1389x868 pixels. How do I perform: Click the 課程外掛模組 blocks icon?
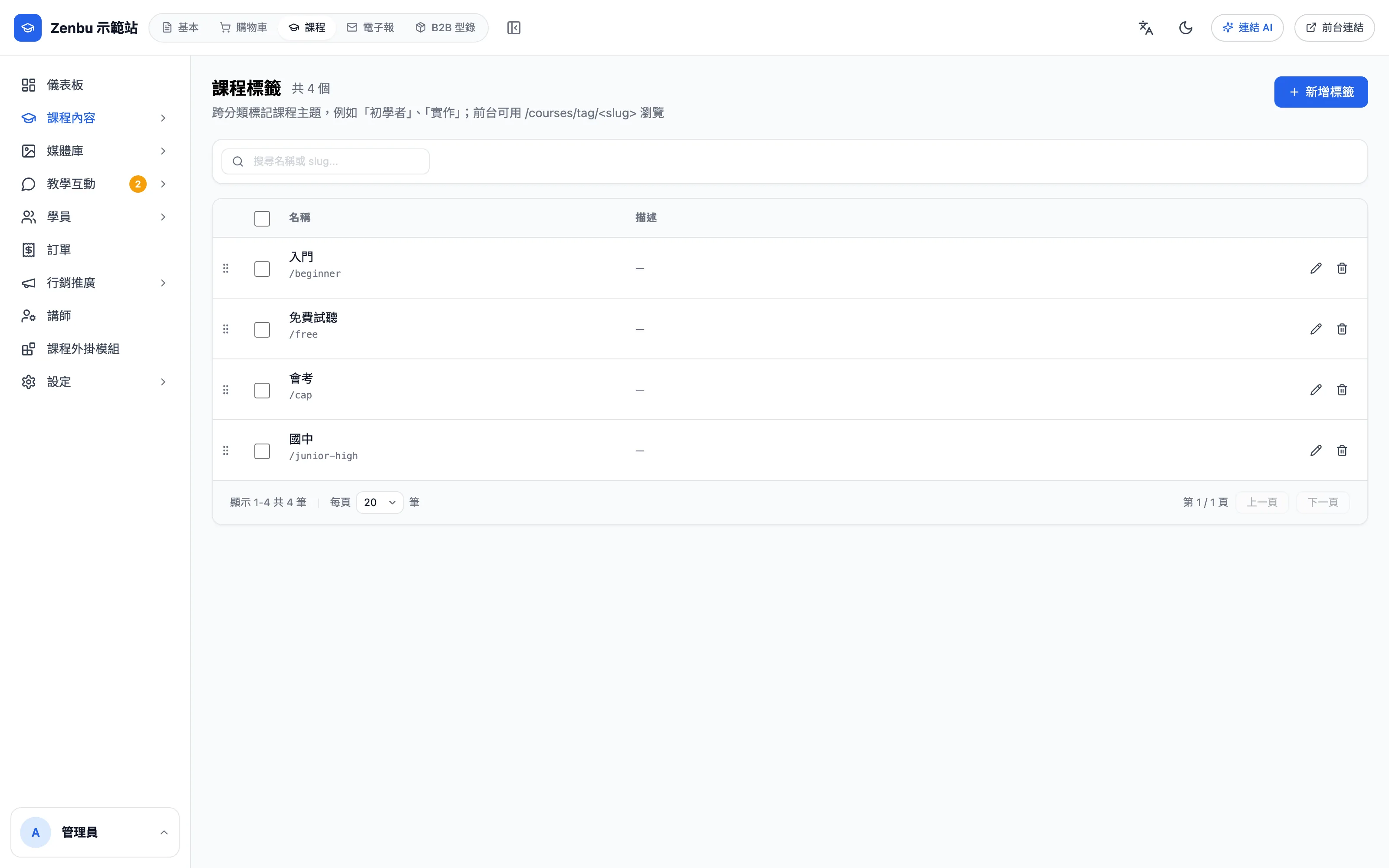[x=29, y=349]
